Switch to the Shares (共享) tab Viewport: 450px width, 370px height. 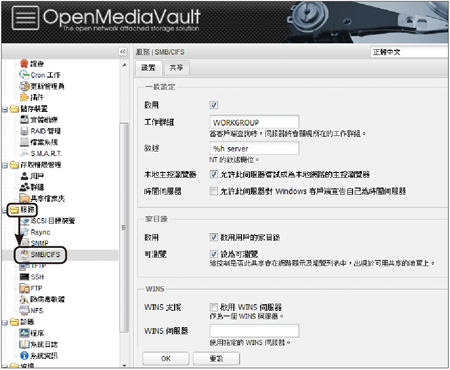tap(176, 68)
